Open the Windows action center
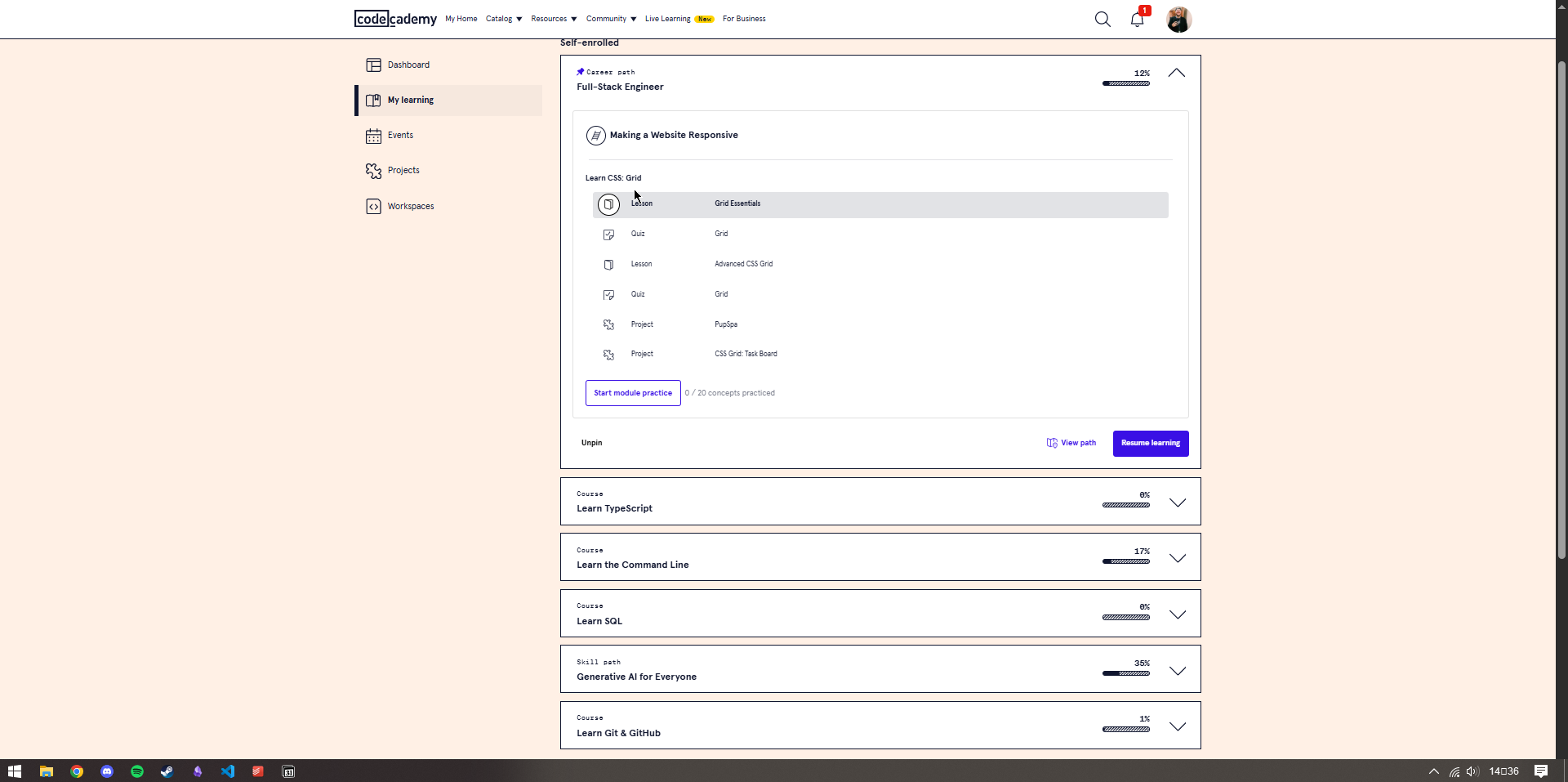 [1541, 771]
